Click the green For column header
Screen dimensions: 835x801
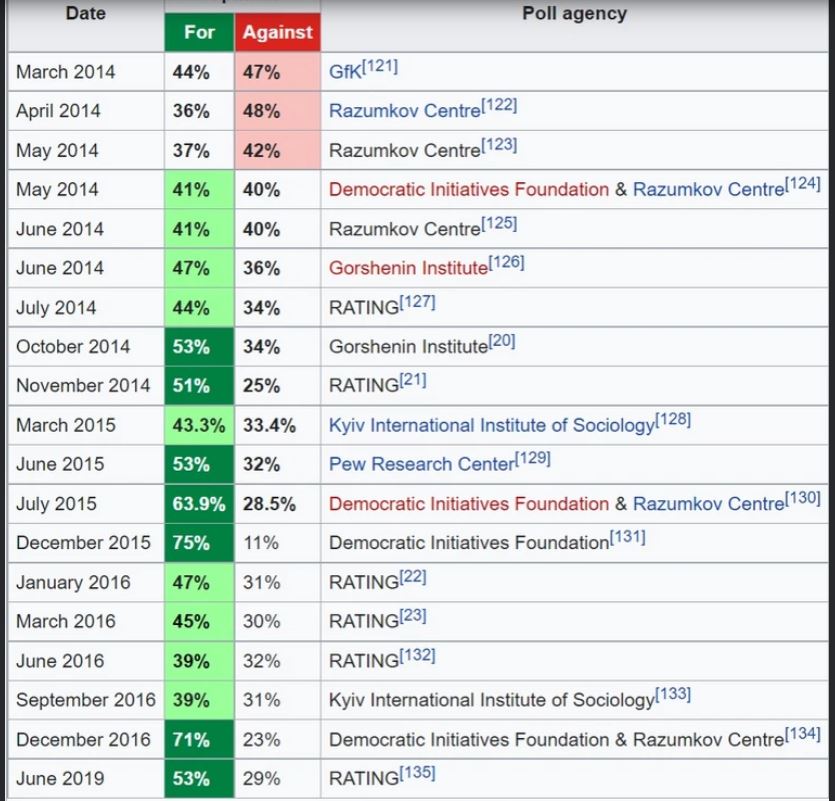click(199, 32)
